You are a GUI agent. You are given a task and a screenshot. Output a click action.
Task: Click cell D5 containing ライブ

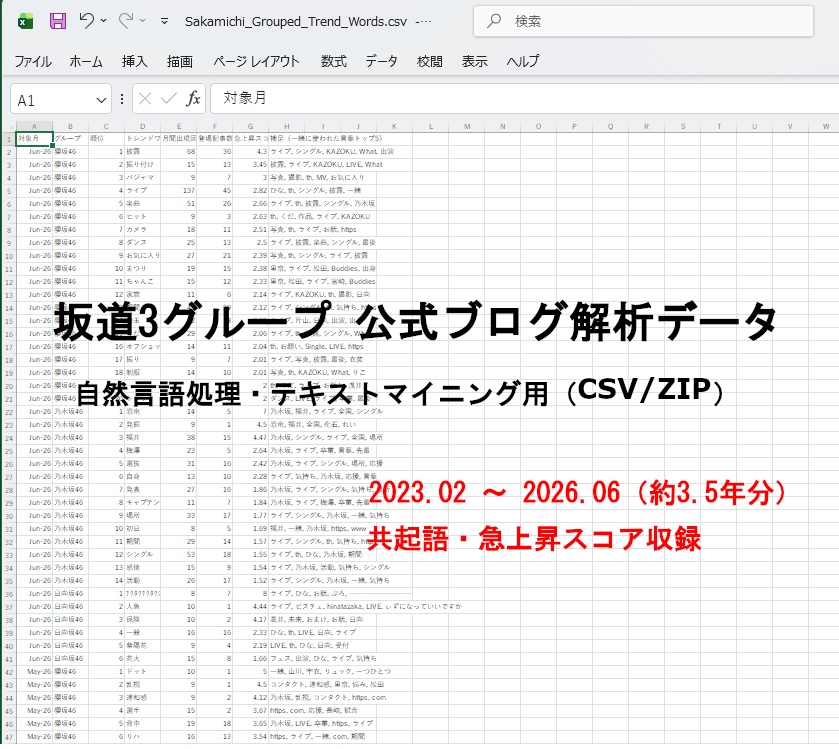coord(143,190)
